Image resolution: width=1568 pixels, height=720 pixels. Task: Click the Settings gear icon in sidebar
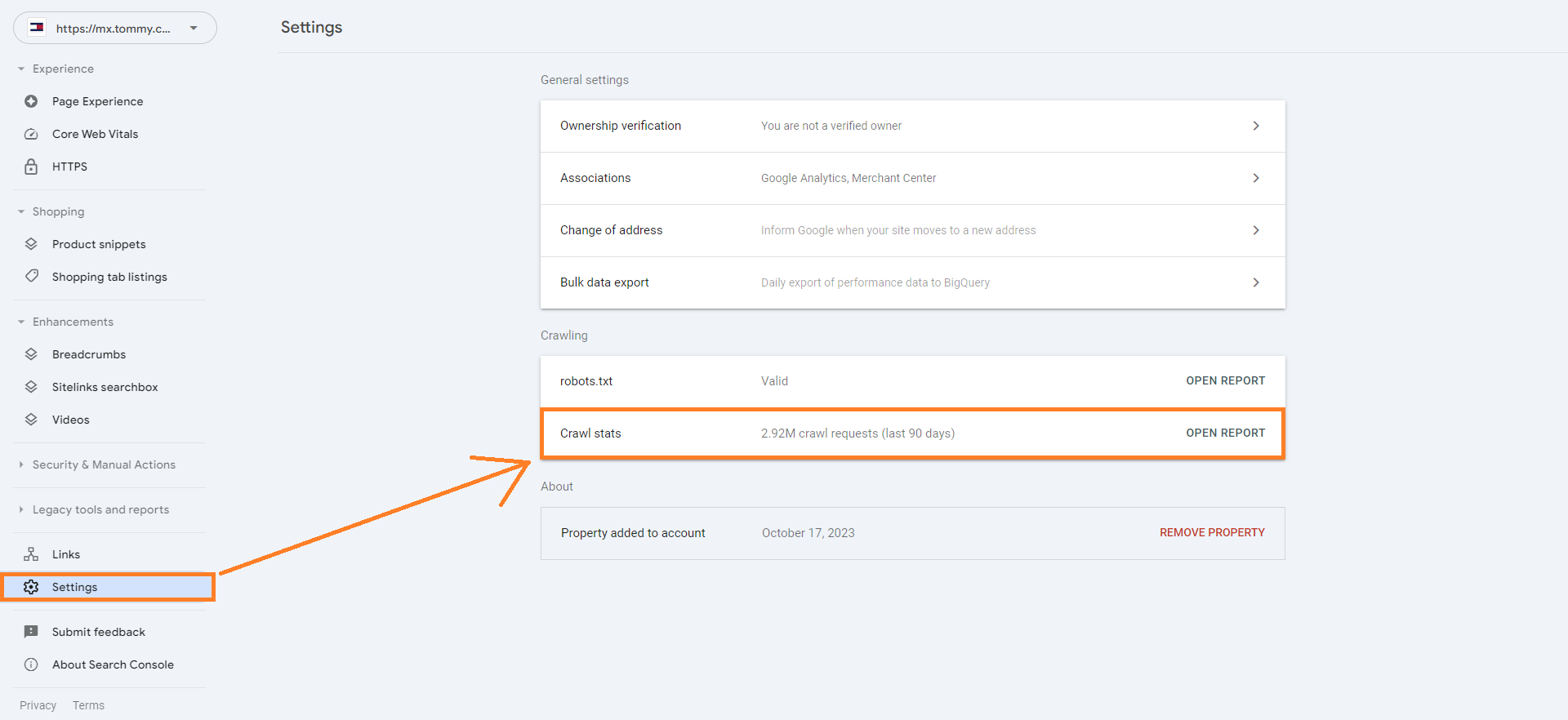pyautogui.click(x=31, y=587)
